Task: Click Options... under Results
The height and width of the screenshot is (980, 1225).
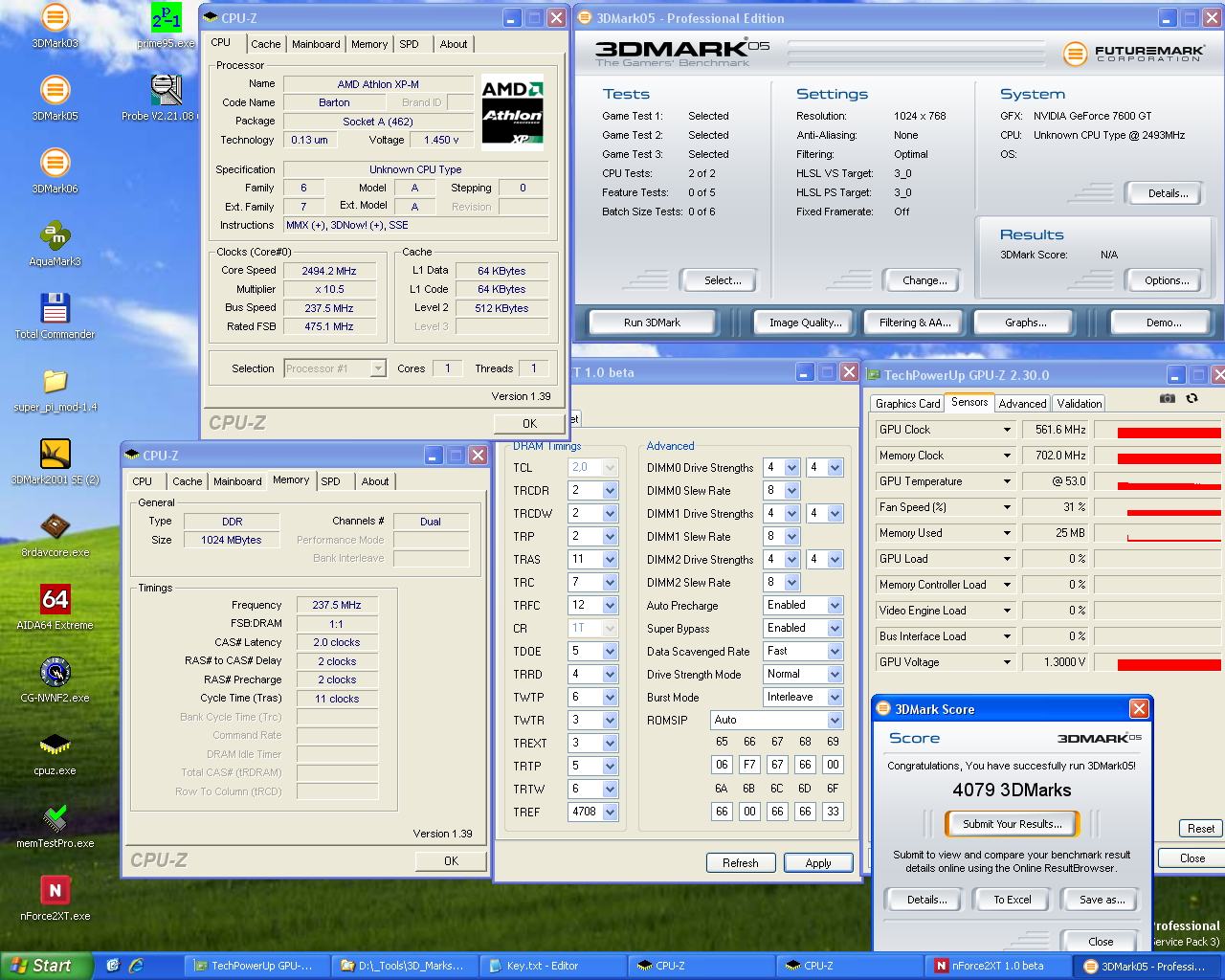Action: click(x=1167, y=280)
